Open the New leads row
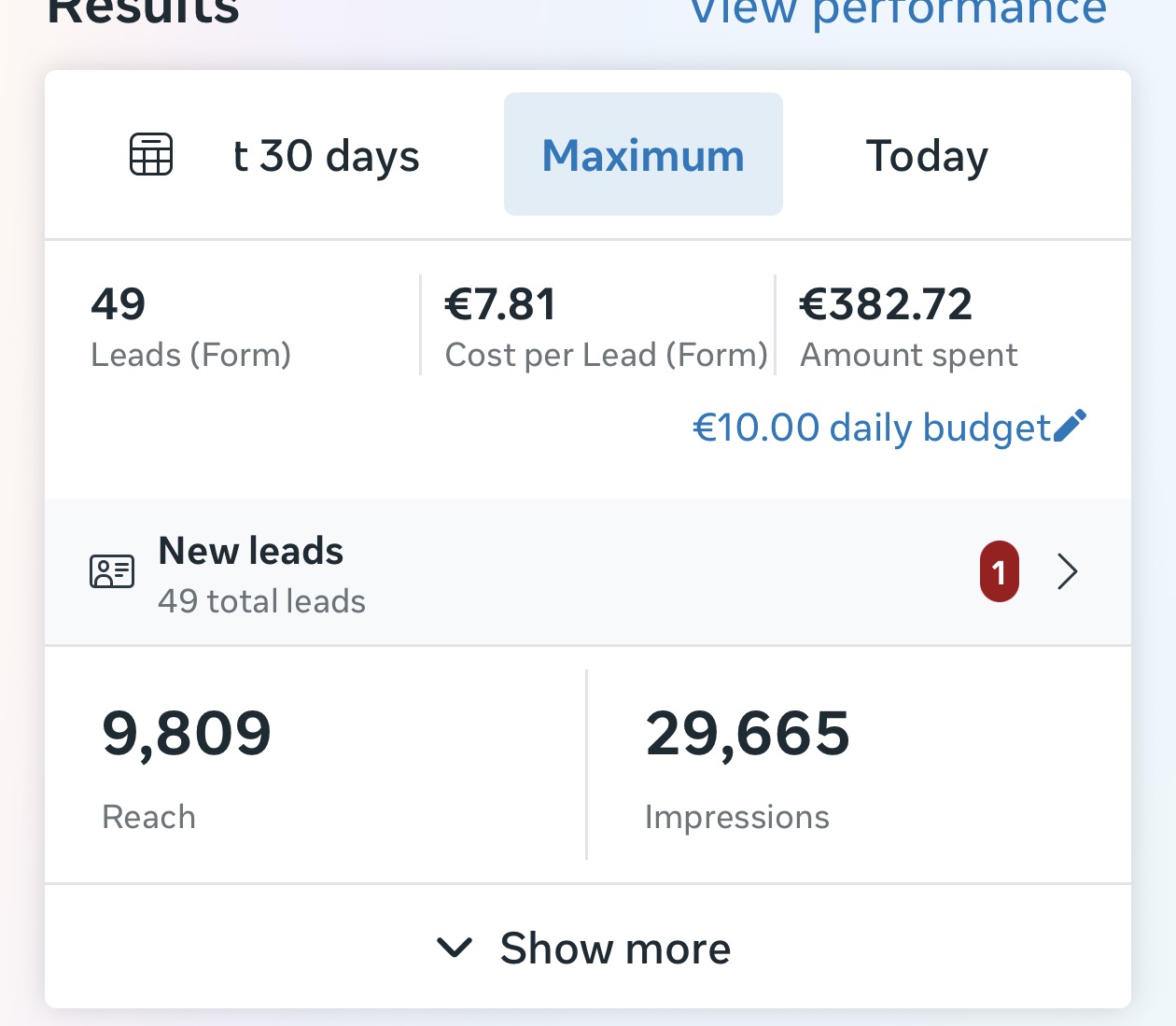 [588, 571]
